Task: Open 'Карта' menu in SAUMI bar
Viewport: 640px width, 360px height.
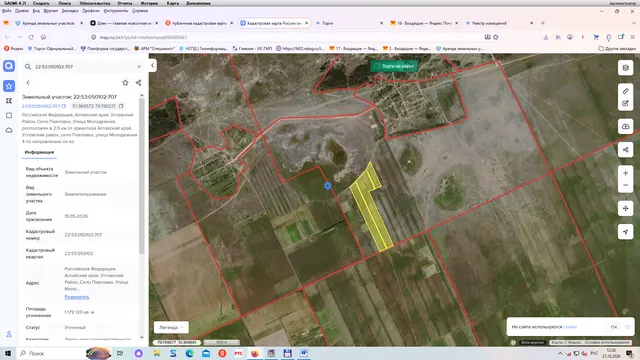Action: point(173,3)
